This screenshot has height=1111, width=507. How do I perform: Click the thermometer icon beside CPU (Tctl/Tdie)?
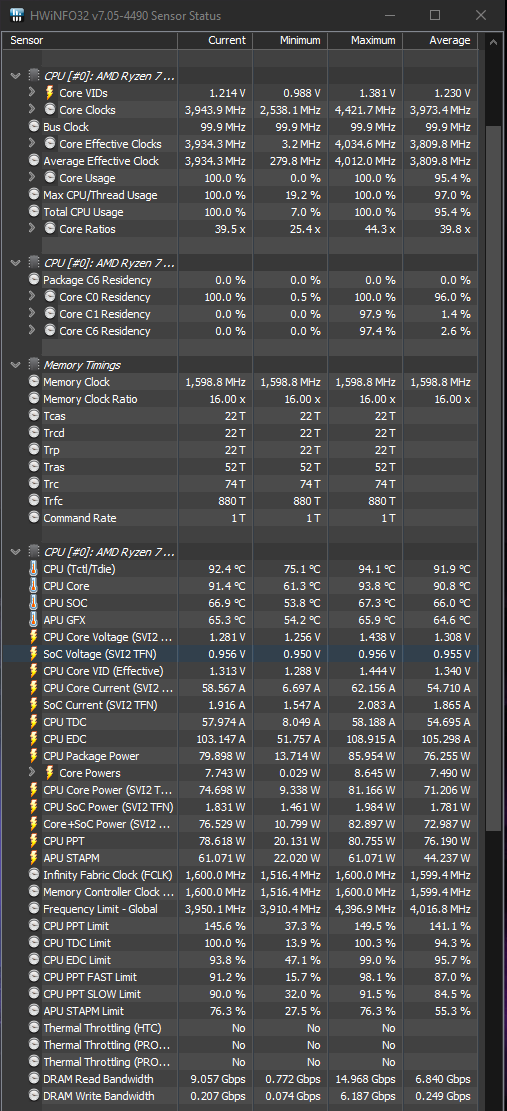34,569
